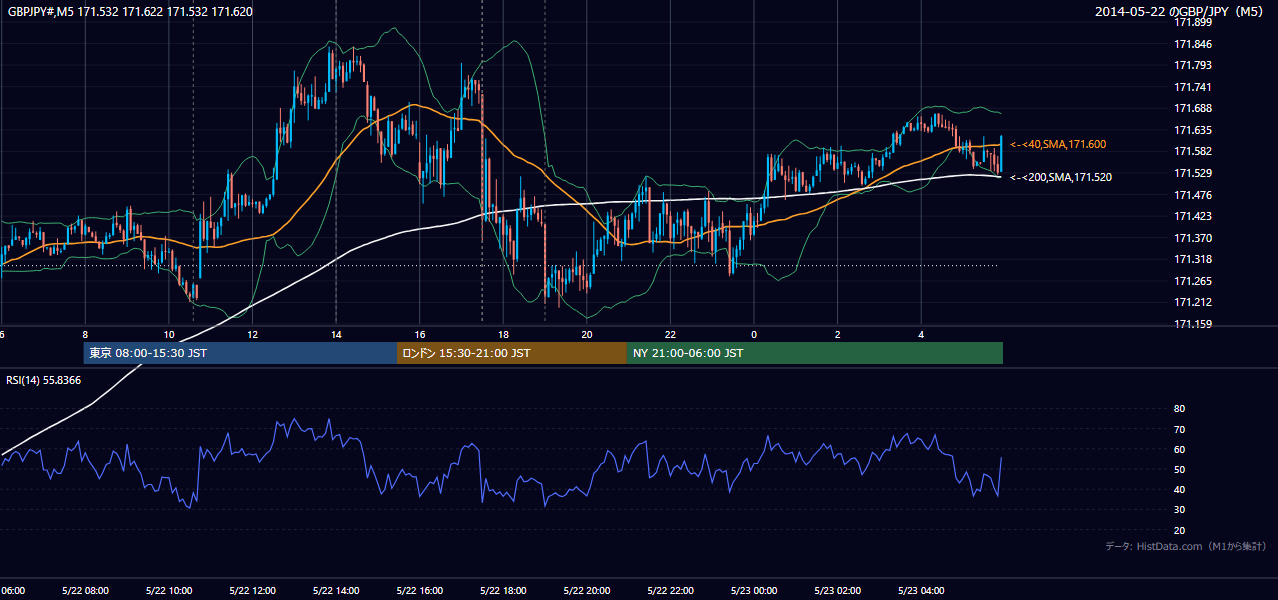Click the 171.529 price axis label
This screenshot has height=600, width=1278.
coord(1193,173)
